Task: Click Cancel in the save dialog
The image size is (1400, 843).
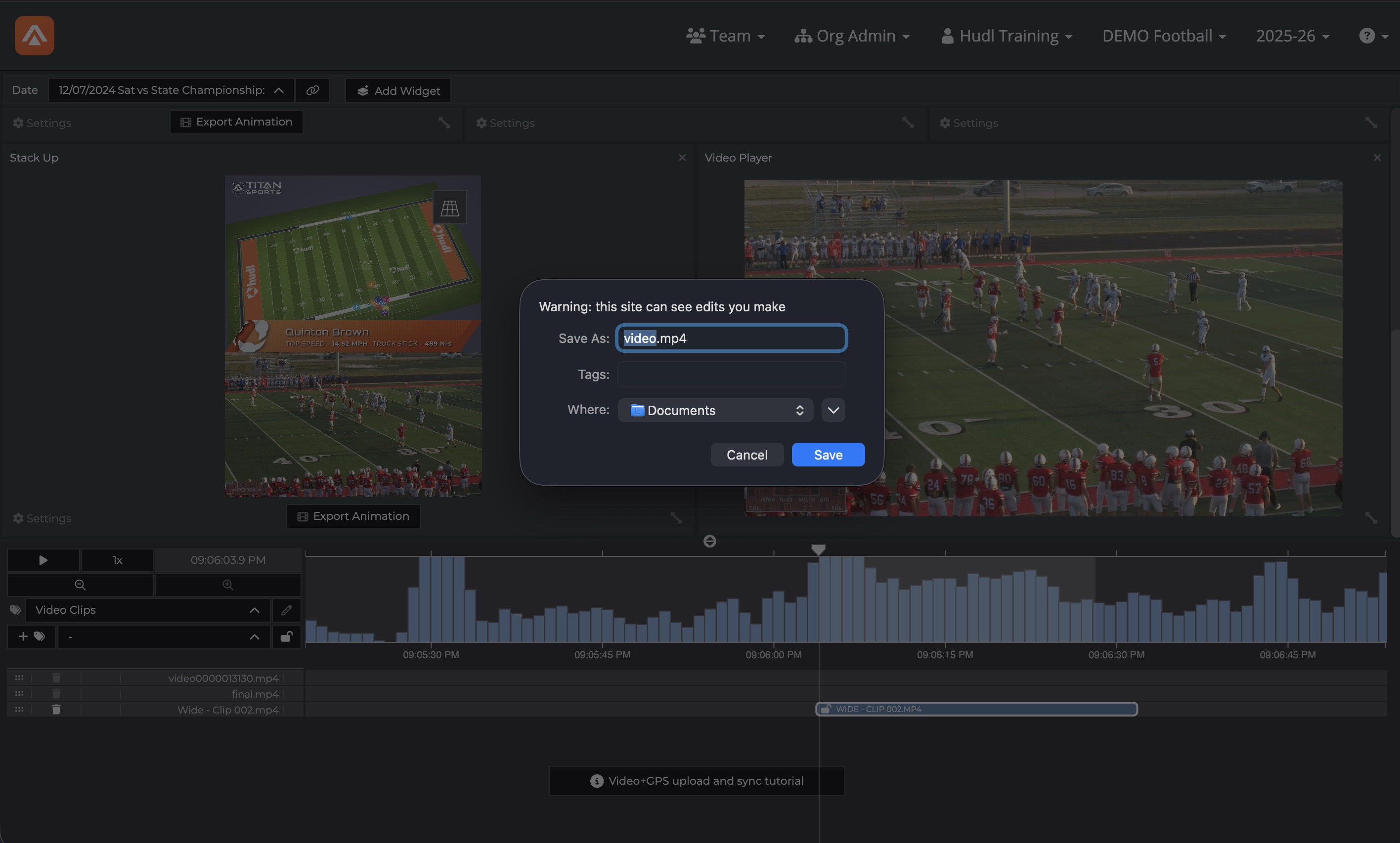Action: pyautogui.click(x=746, y=455)
